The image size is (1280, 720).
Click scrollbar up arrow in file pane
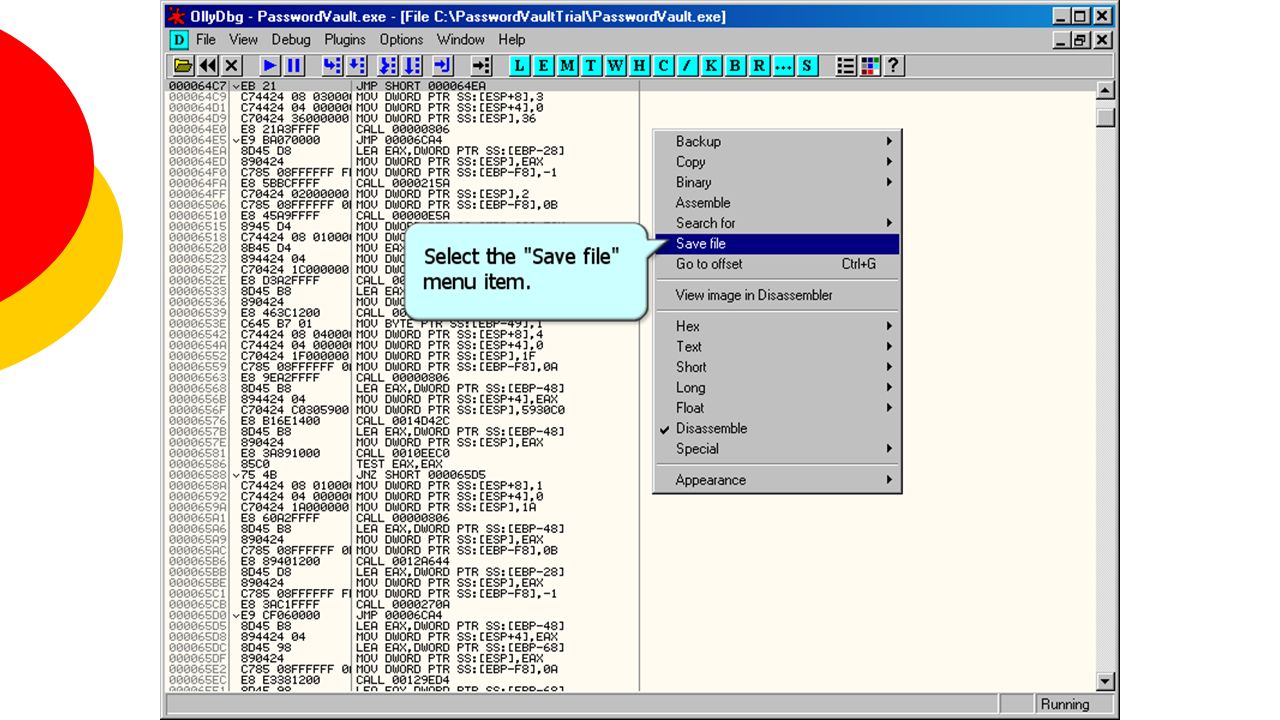pyautogui.click(x=1105, y=91)
